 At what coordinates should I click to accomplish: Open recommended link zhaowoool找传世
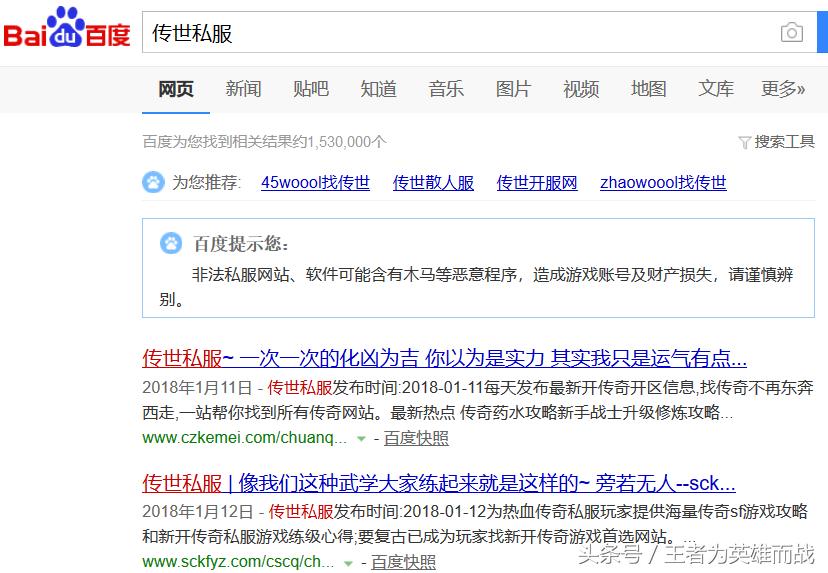click(x=663, y=183)
